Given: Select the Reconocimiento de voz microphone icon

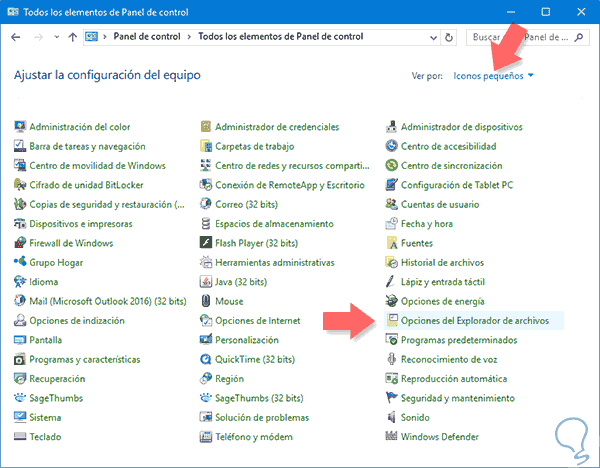Looking at the screenshot, I should coord(391,359).
